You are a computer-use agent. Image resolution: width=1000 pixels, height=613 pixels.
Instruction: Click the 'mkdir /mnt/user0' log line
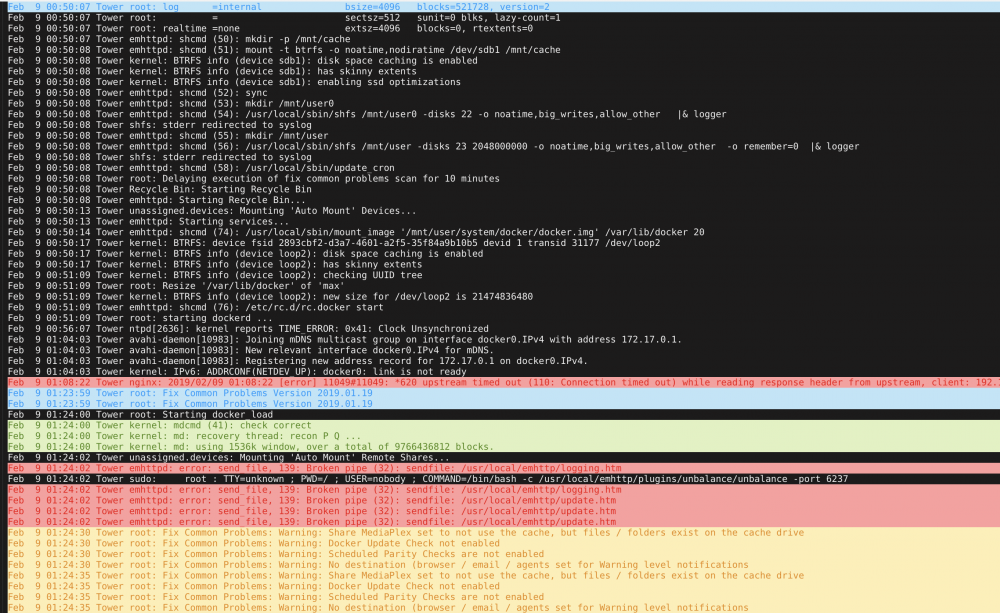[x=171, y=103]
